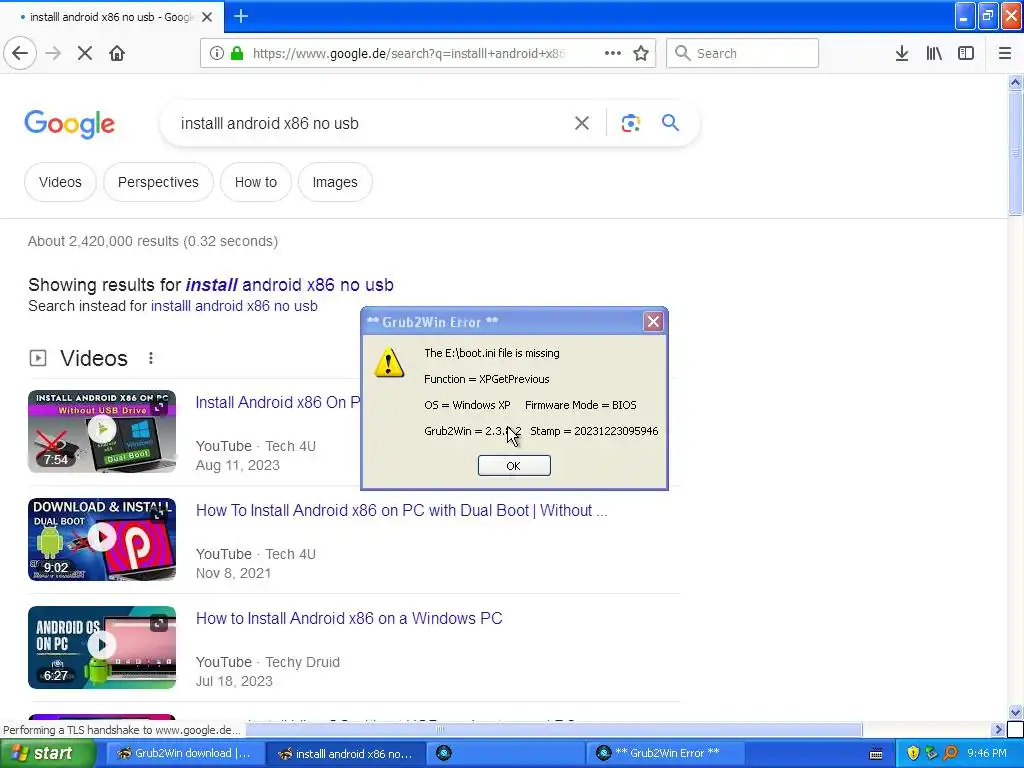Open the downloads panel

(902, 53)
